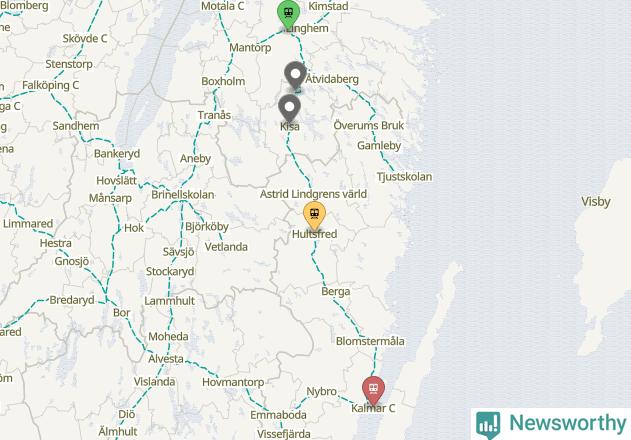Click the Motala C station label
631x440 pixels.
coord(223,6)
